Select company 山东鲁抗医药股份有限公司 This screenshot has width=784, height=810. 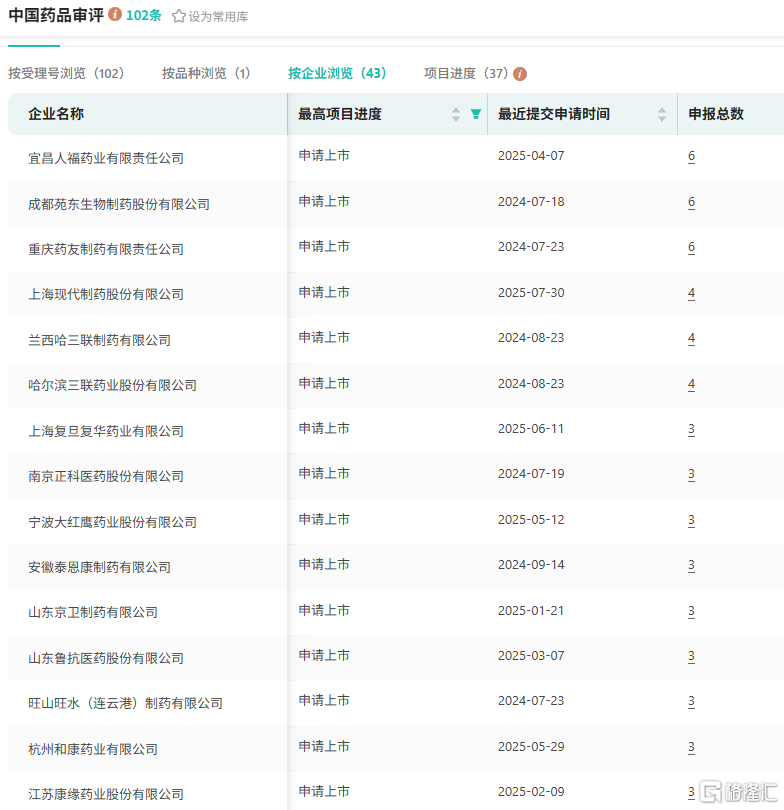pos(106,659)
